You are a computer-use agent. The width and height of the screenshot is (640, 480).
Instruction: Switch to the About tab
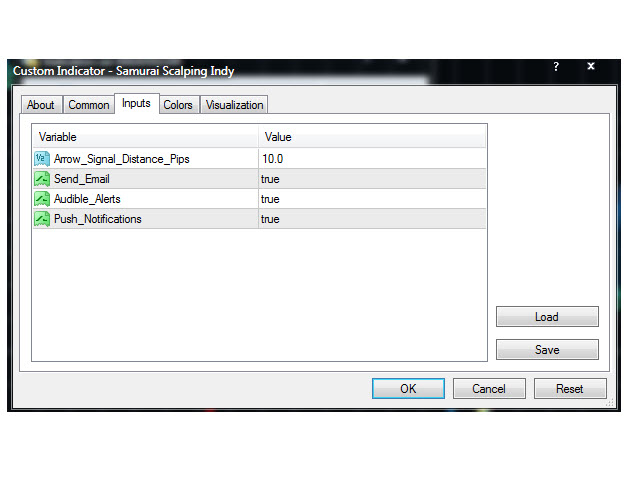point(41,105)
